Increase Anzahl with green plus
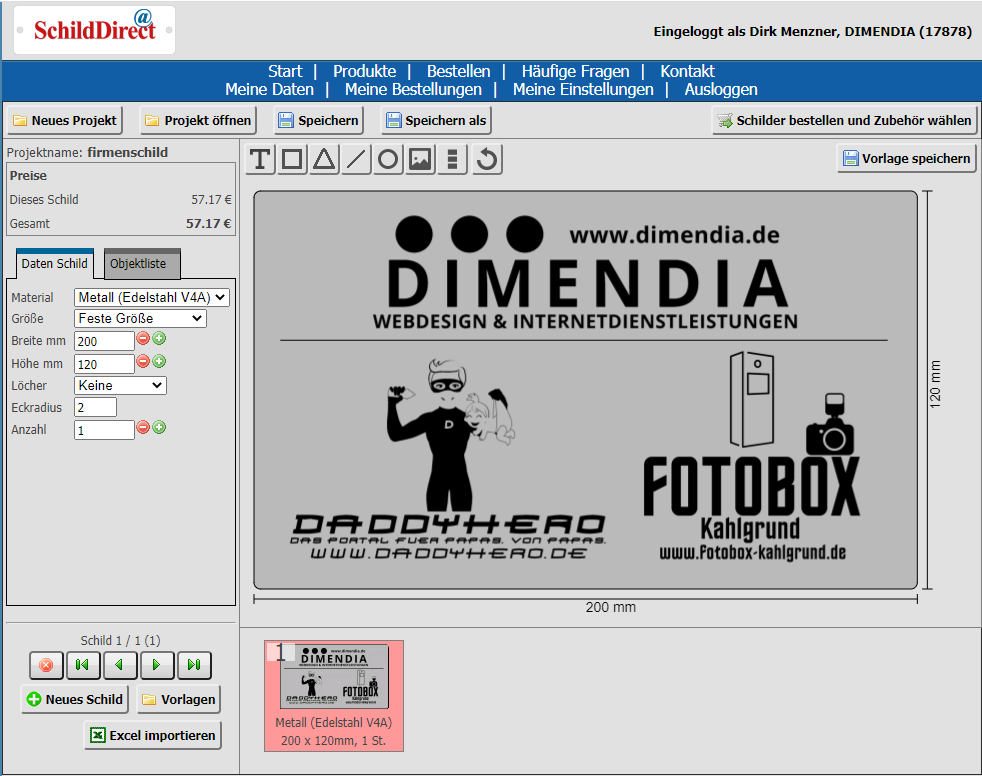 coord(159,428)
